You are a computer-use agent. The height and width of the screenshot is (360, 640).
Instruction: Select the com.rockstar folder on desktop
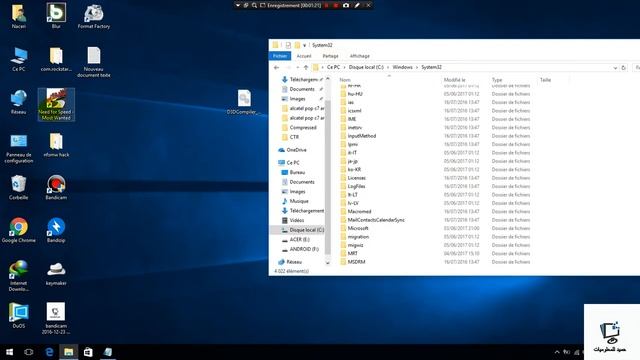[x=56, y=60]
